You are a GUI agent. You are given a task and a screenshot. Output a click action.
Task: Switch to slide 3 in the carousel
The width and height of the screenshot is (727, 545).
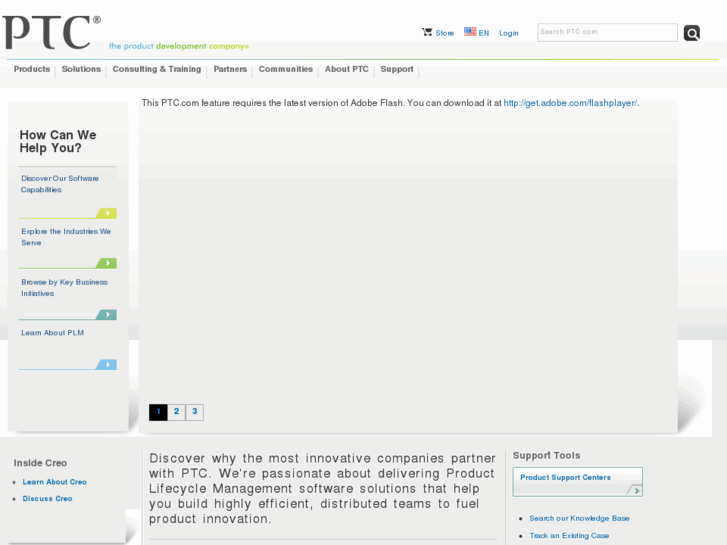point(194,412)
